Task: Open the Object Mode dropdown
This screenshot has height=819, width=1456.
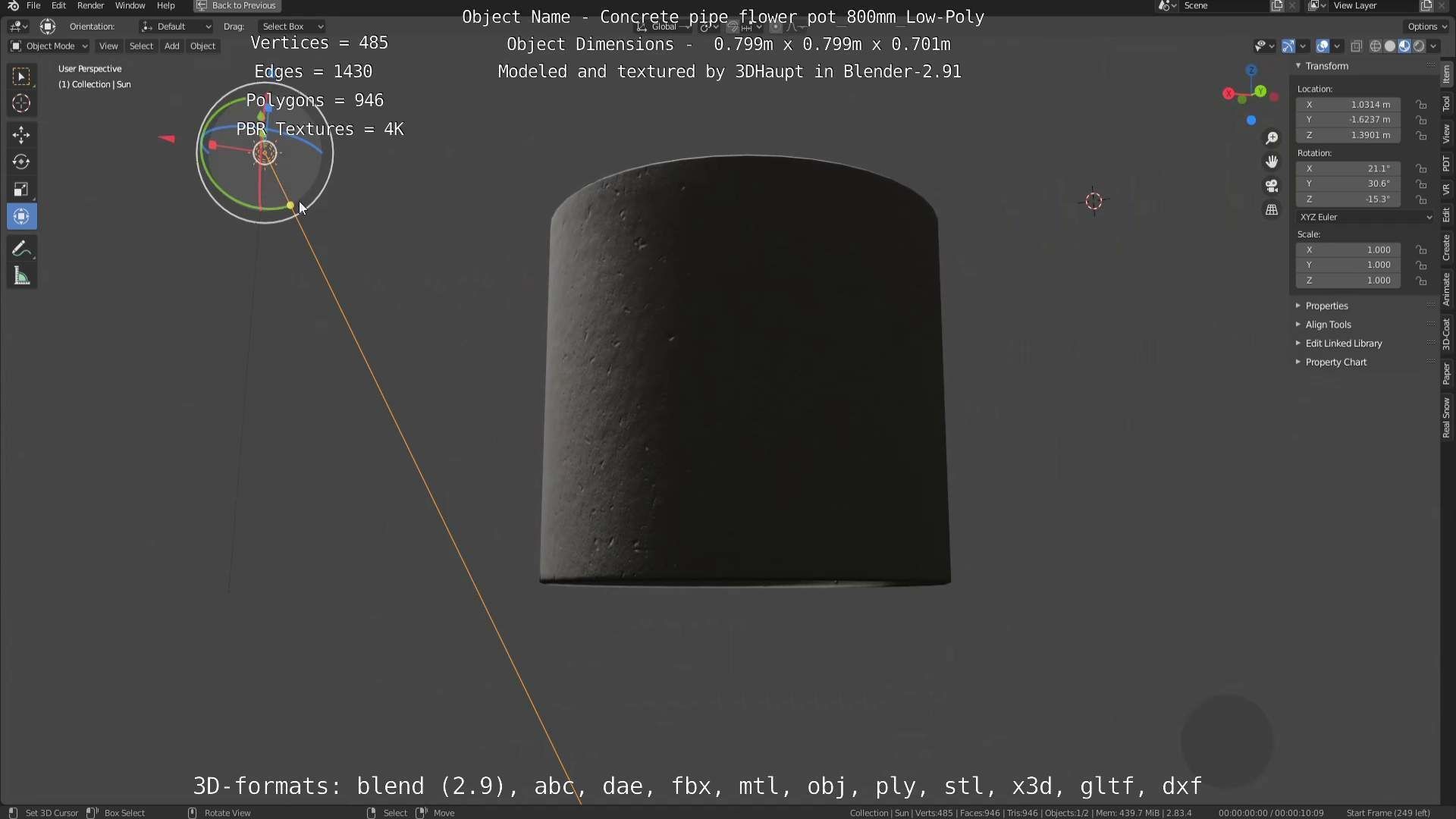Action: point(49,46)
